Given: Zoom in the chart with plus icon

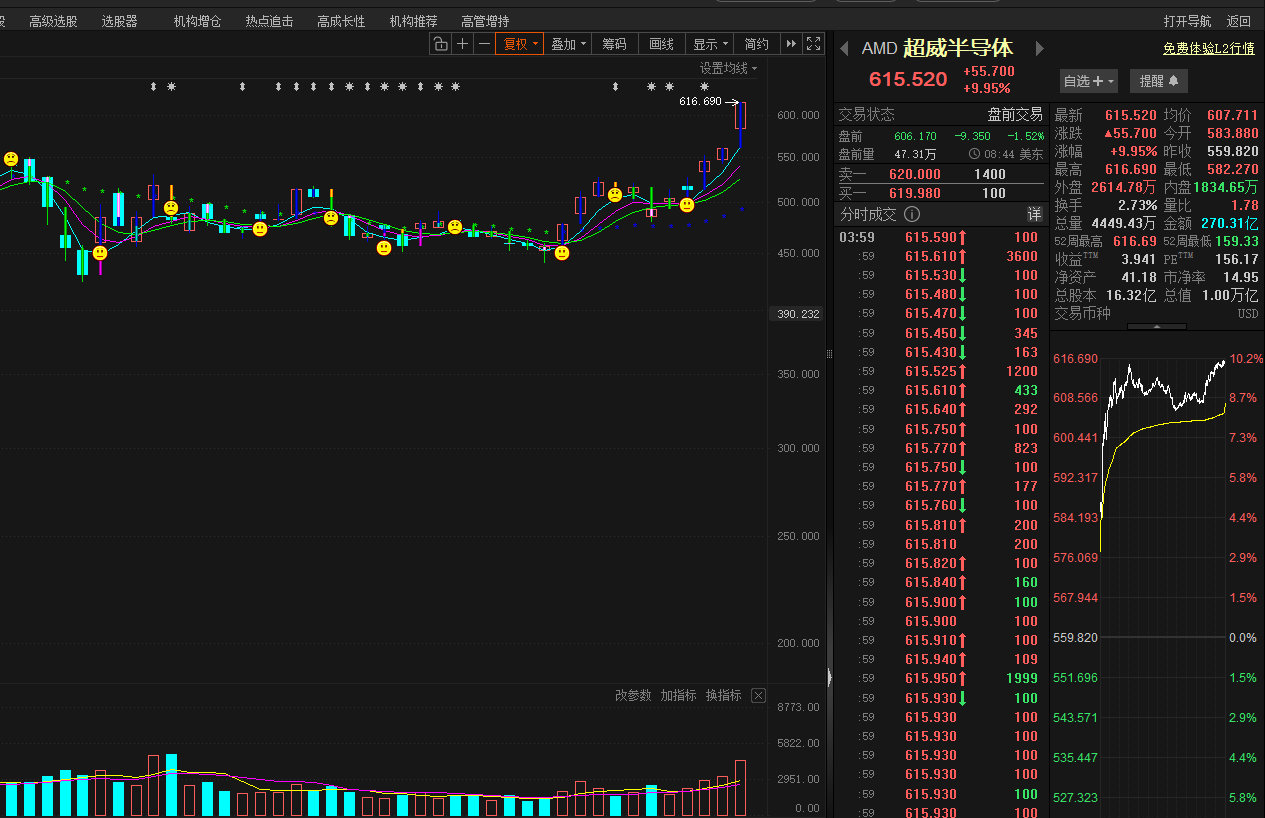Looking at the screenshot, I should [x=462, y=44].
